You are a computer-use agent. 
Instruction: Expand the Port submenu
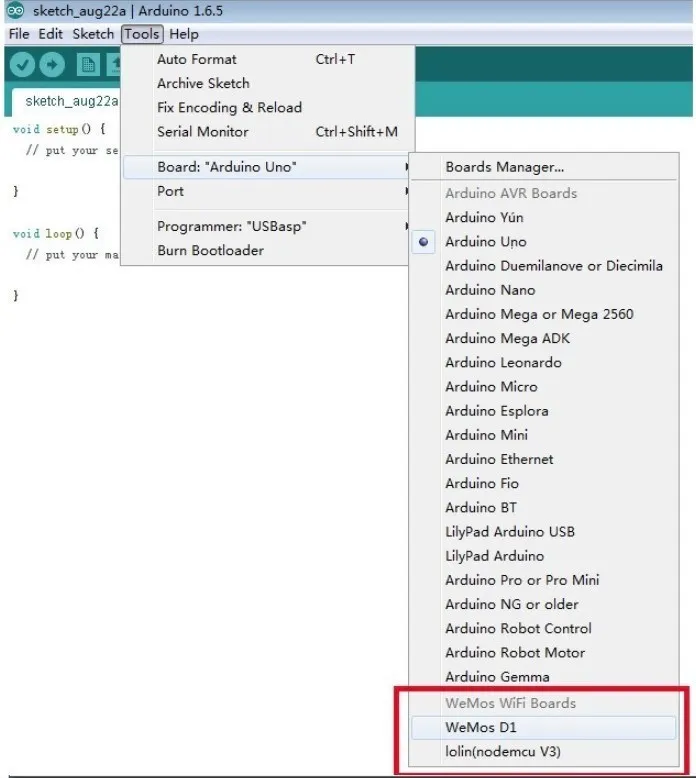266,191
